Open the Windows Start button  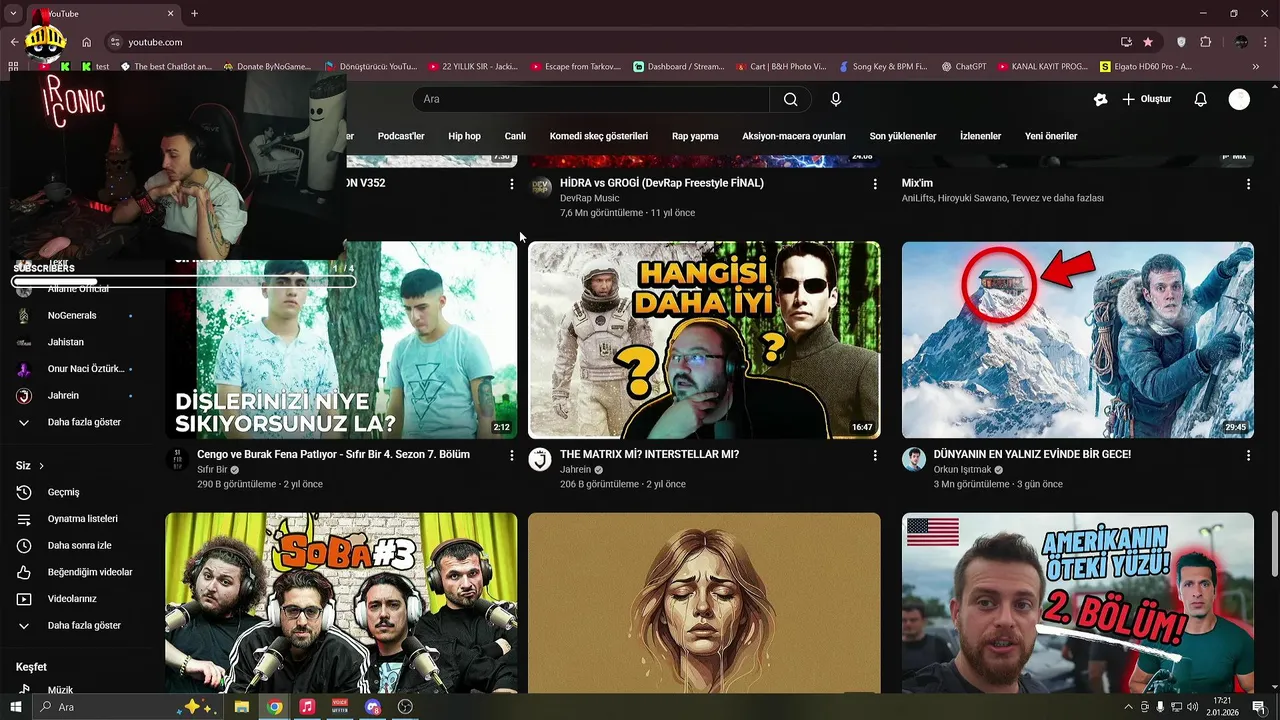(x=16, y=707)
